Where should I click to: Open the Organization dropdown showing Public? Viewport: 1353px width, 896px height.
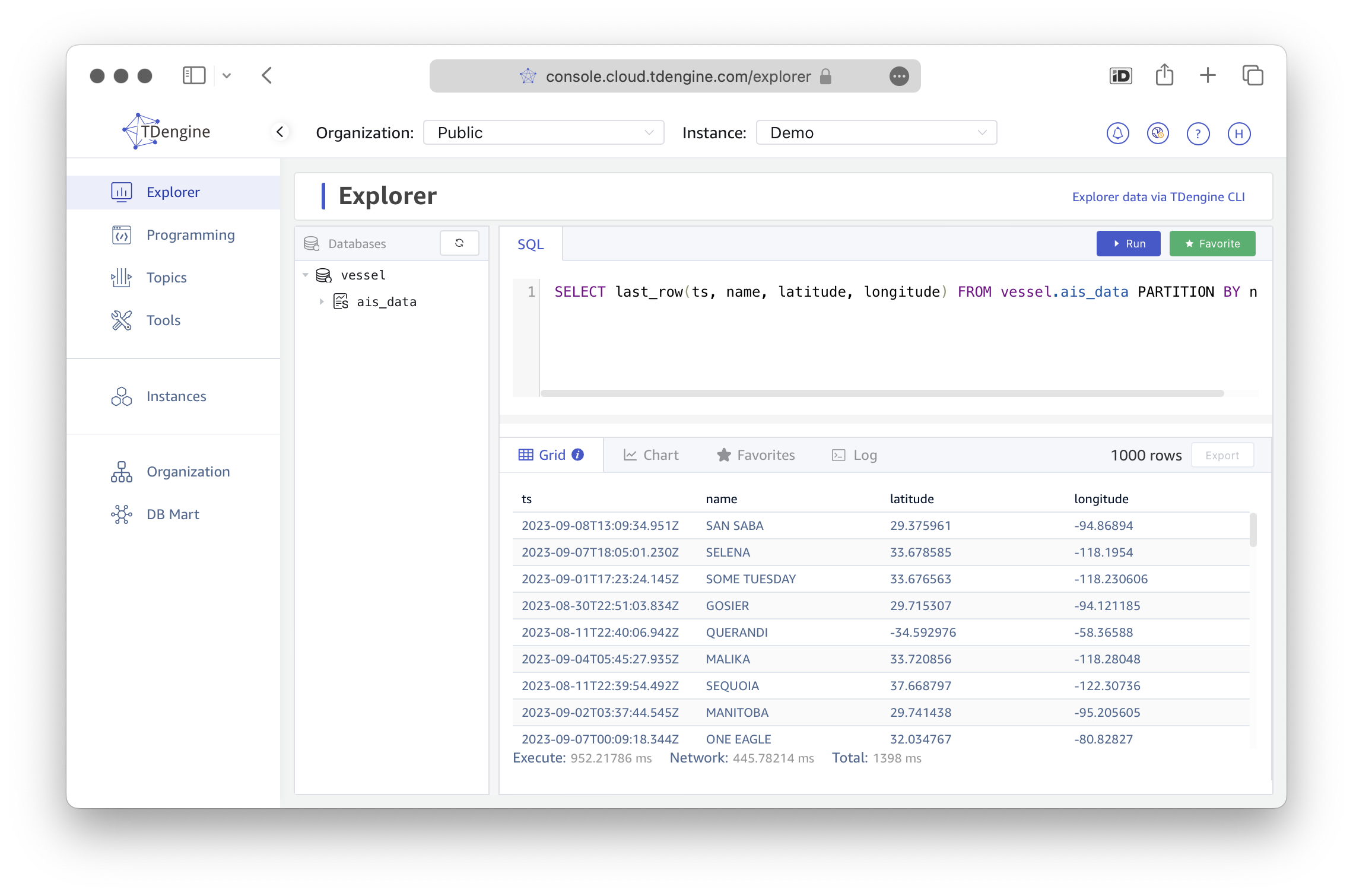click(x=543, y=132)
